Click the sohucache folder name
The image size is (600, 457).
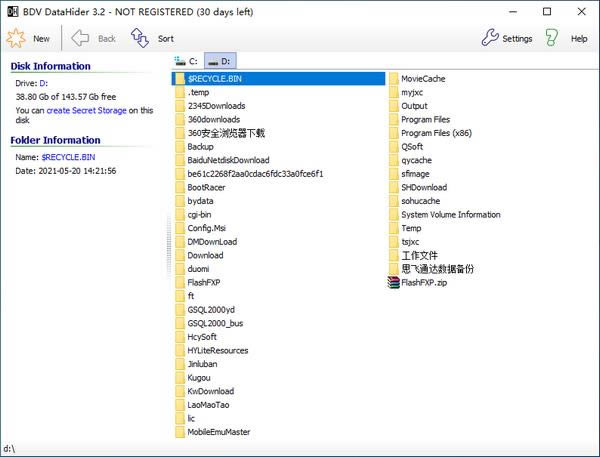tap(421, 201)
